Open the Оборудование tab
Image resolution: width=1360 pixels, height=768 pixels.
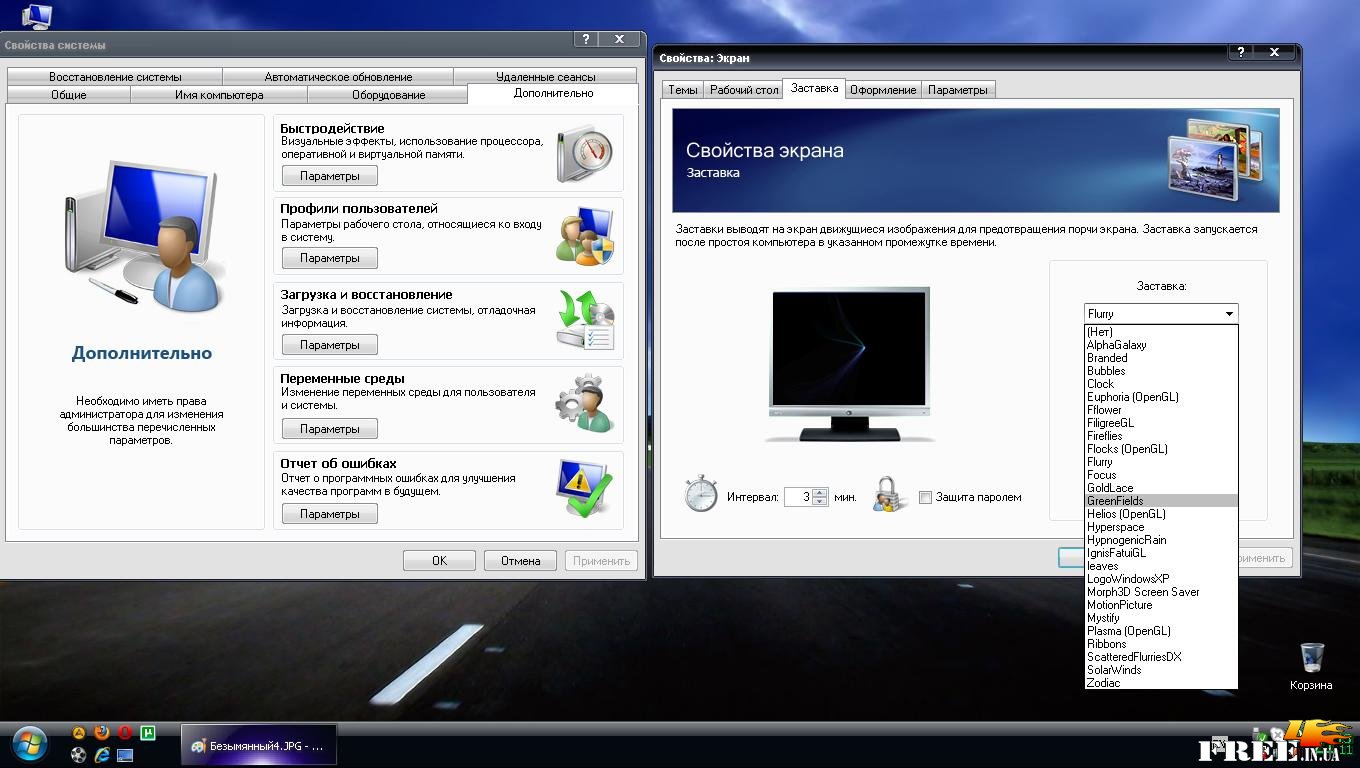point(388,95)
